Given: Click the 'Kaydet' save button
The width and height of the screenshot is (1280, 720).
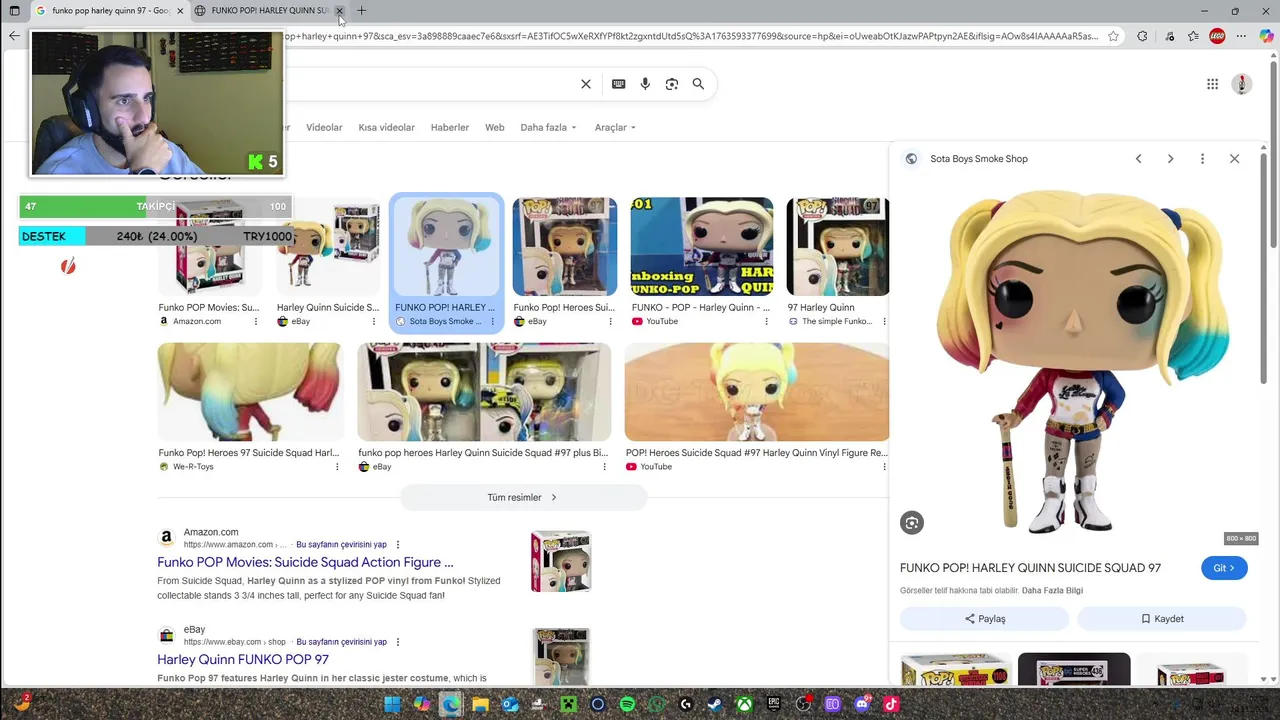Looking at the screenshot, I should tap(1162, 619).
